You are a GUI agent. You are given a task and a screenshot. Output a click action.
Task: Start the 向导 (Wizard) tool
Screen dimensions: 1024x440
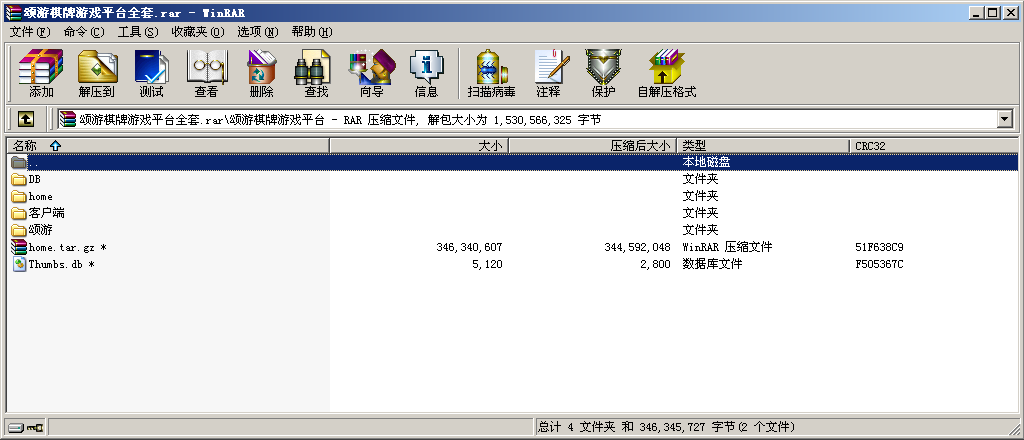click(371, 74)
